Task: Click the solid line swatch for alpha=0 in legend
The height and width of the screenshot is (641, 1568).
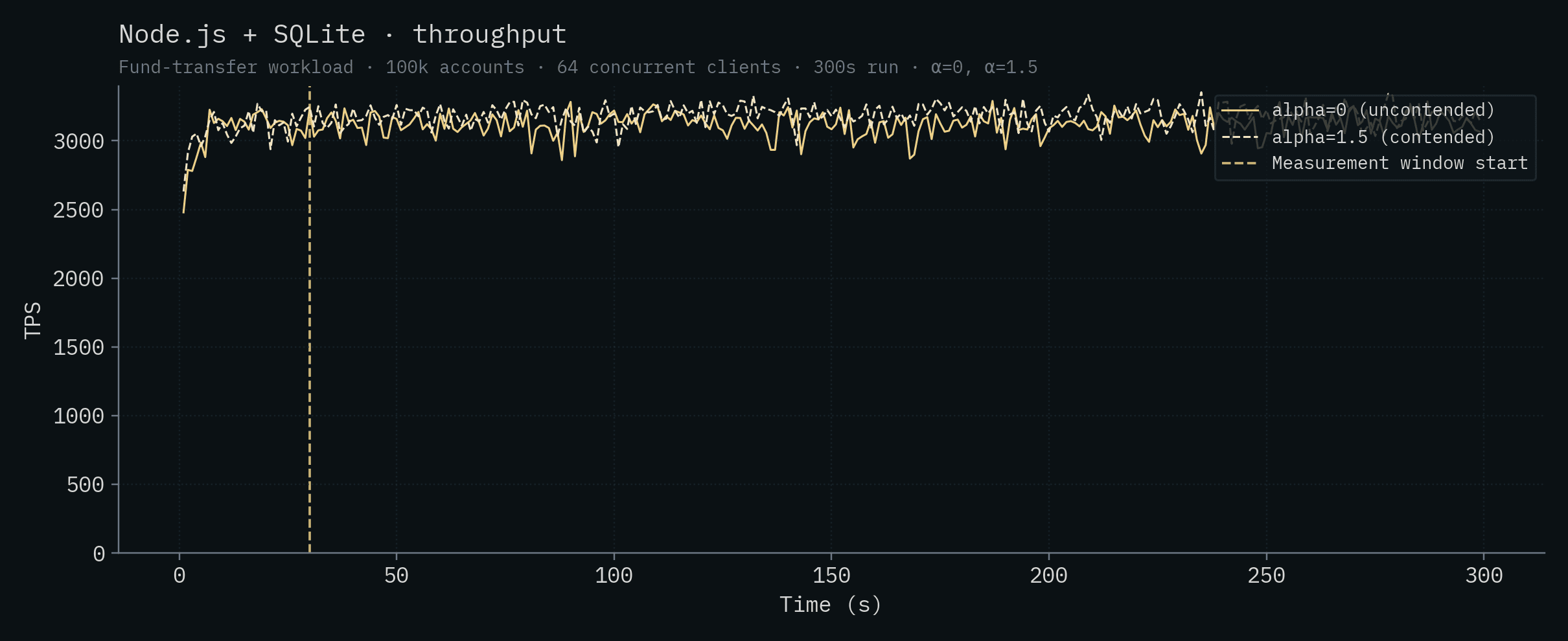Action: (1240, 111)
